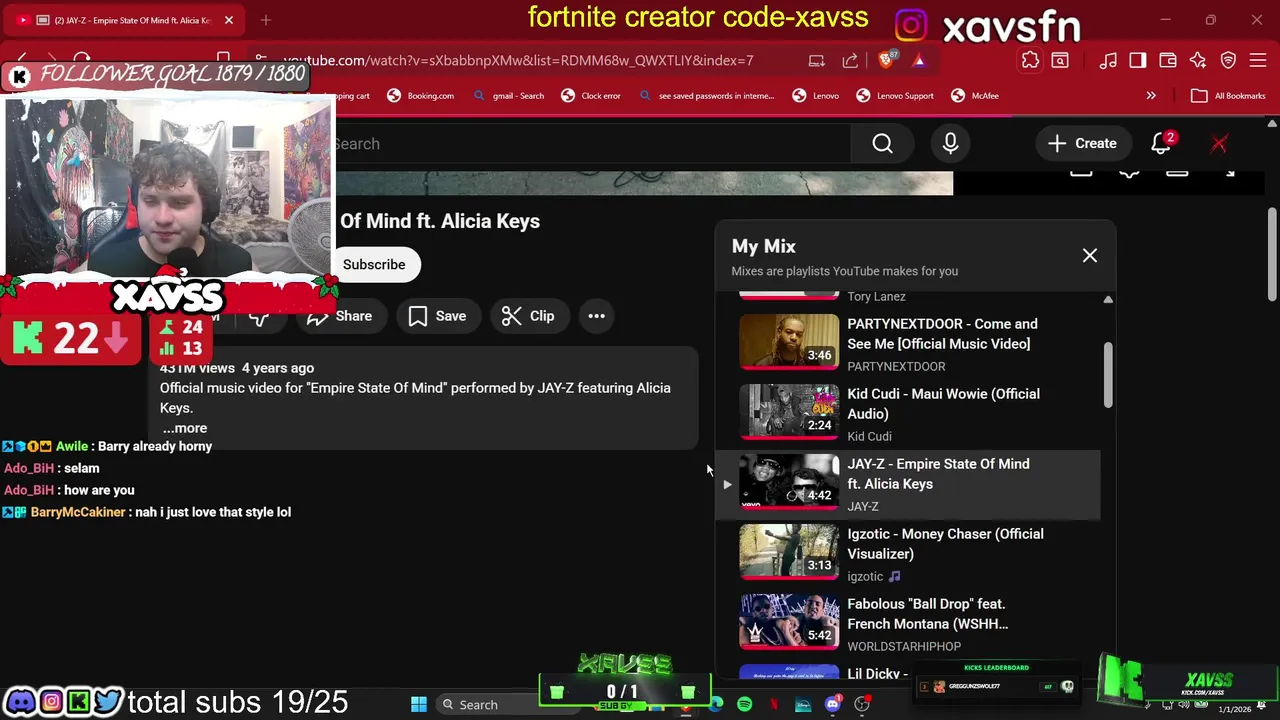Play Igzotic - Money Chaser thumbnail
Viewport: 1280px width, 720px height.
pos(789,552)
